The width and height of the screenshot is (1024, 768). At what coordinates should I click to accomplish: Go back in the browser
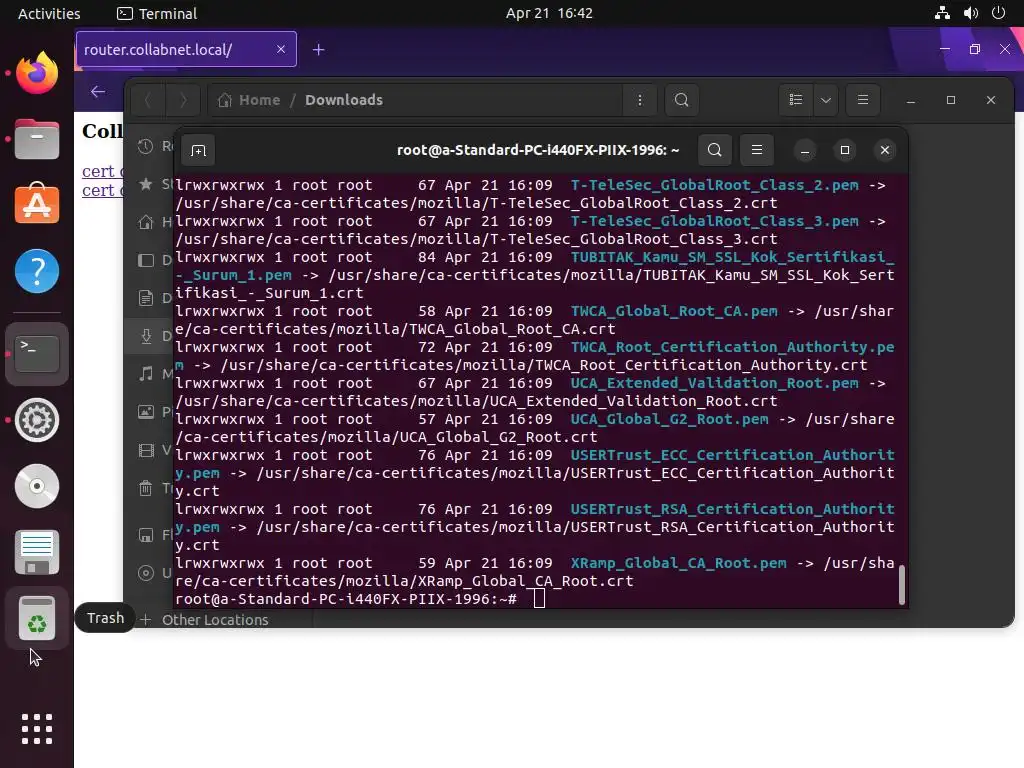98,91
